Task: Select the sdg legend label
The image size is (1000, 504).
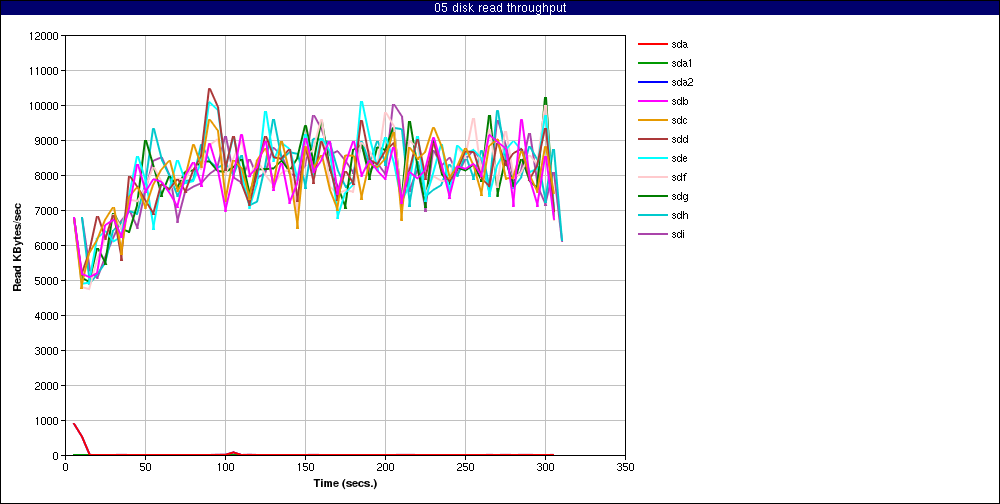Action: tap(680, 196)
